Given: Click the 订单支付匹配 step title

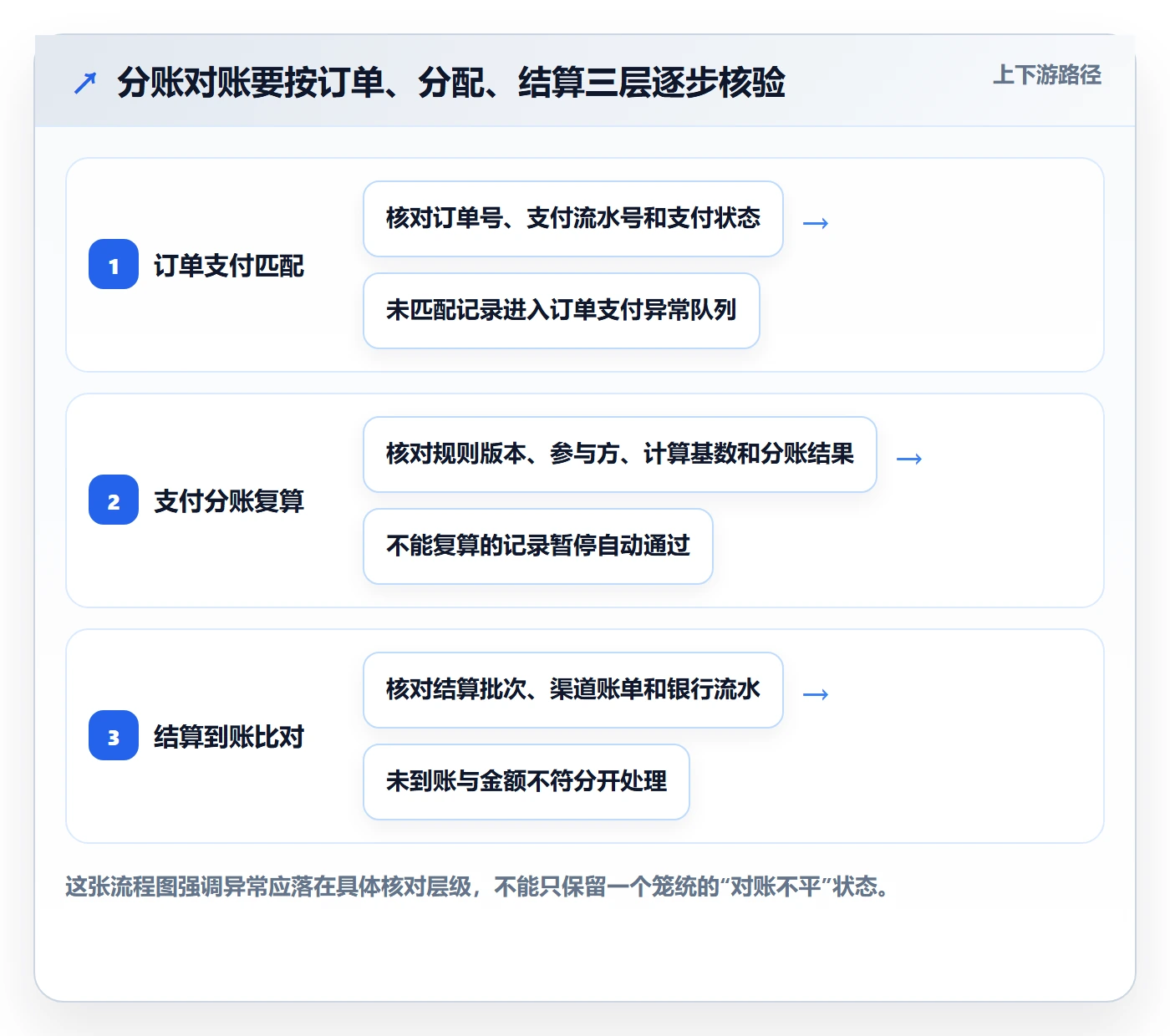Looking at the screenshot, I should coord(229,266).
